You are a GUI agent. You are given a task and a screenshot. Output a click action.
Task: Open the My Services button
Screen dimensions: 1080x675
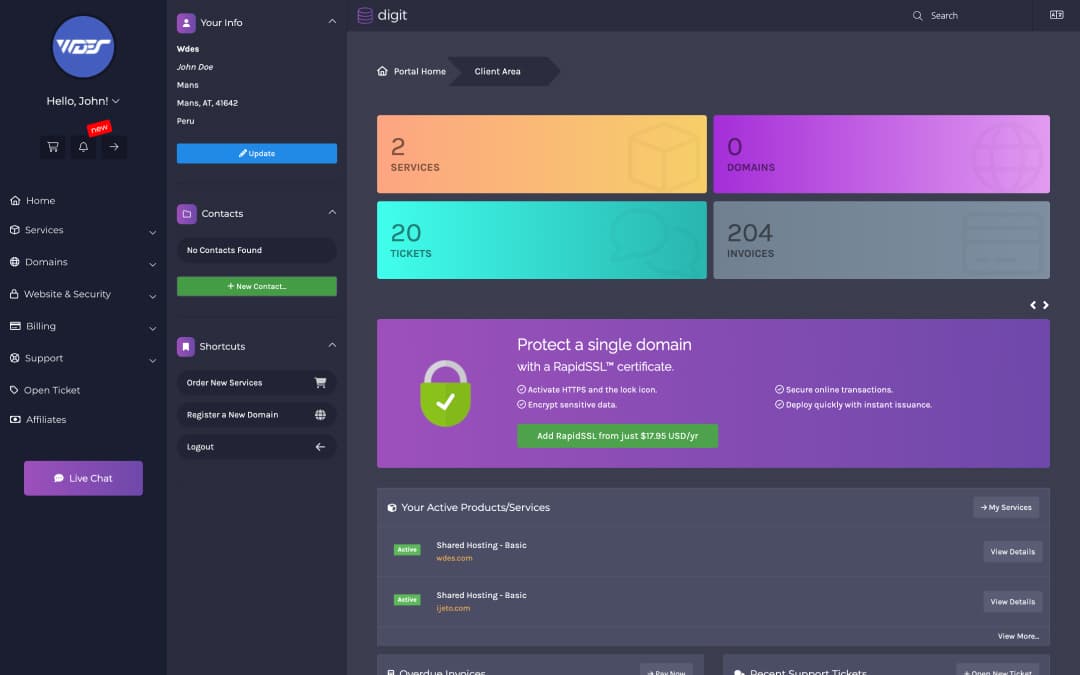pos(1006,508)
